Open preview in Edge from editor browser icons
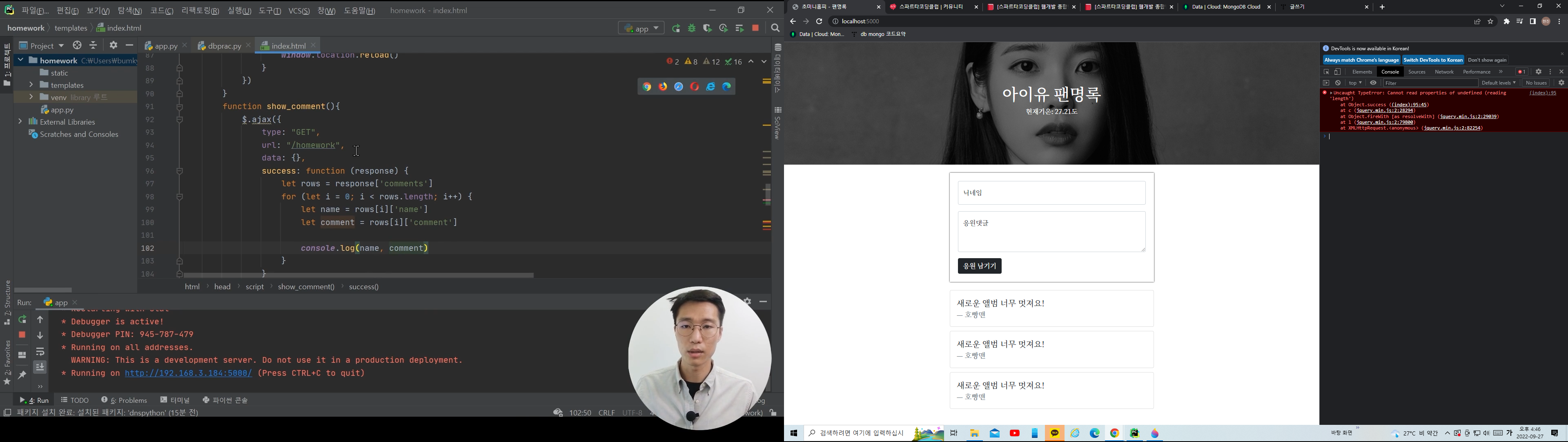Image resolution: width=1568 pixels, height=442 pixels. (x=727, y=87)
